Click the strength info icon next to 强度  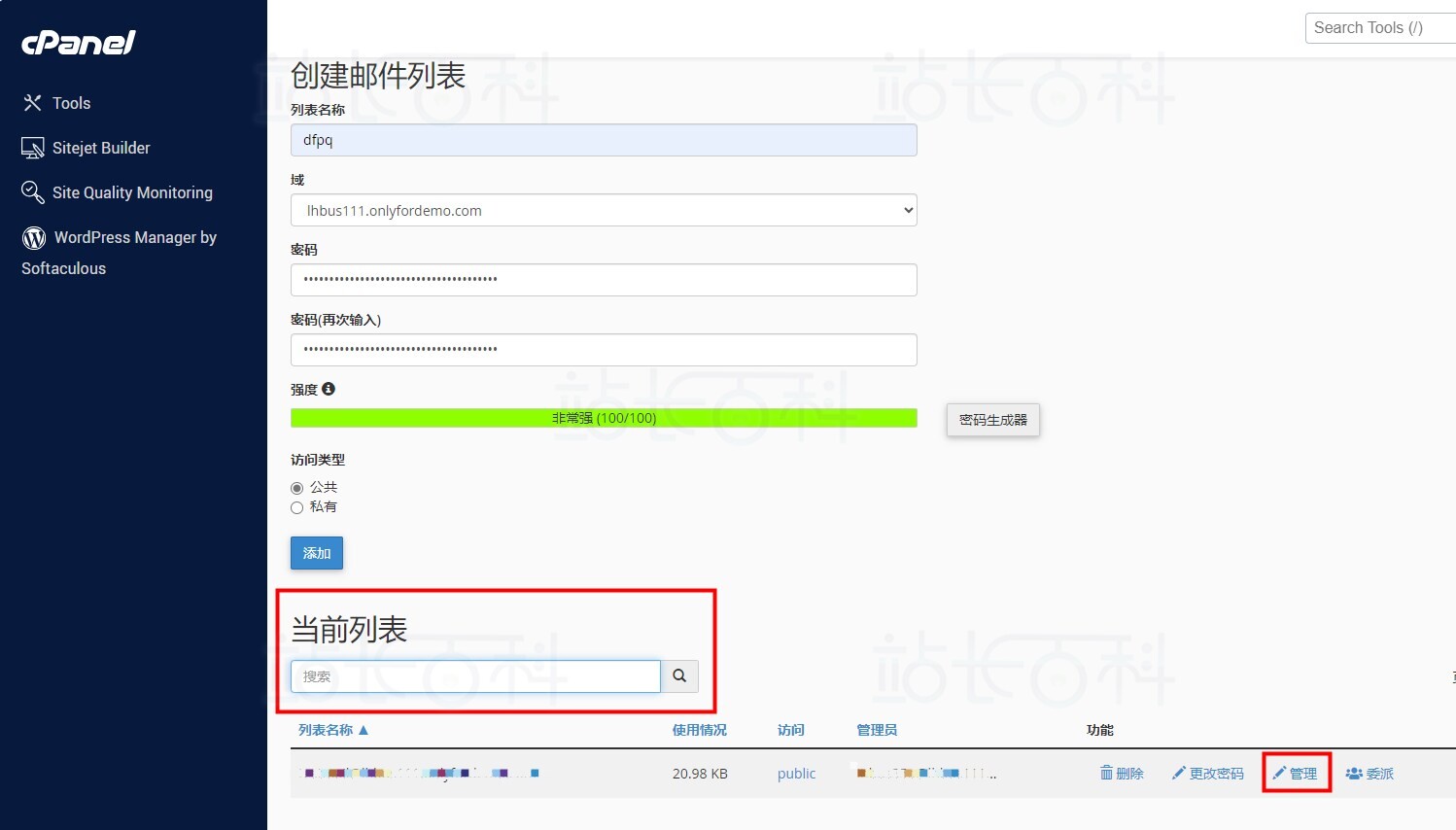329,389
